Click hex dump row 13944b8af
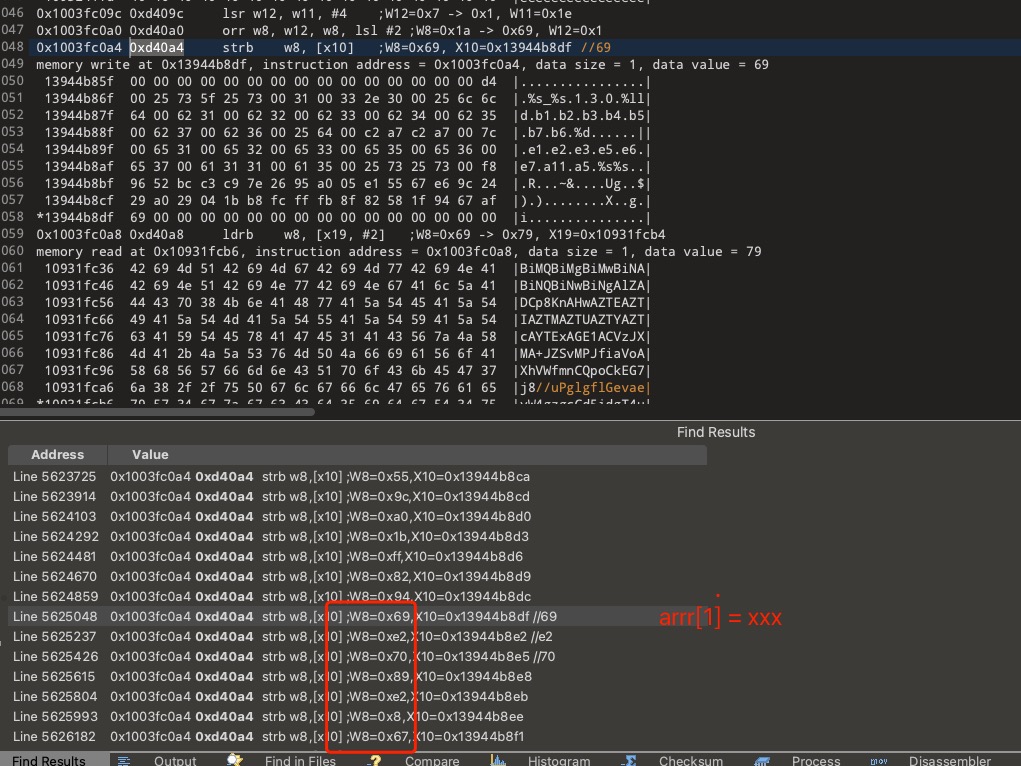 point(348,167)
